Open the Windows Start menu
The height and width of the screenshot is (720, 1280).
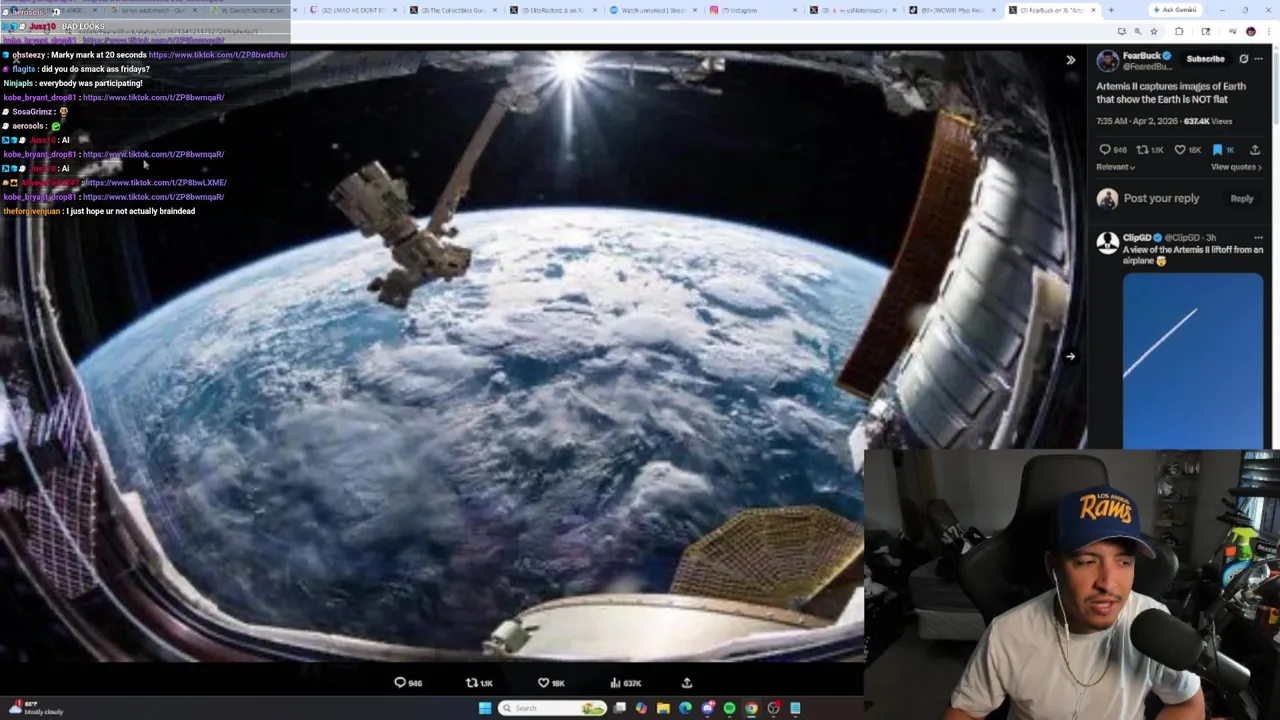tap(484, 708)
